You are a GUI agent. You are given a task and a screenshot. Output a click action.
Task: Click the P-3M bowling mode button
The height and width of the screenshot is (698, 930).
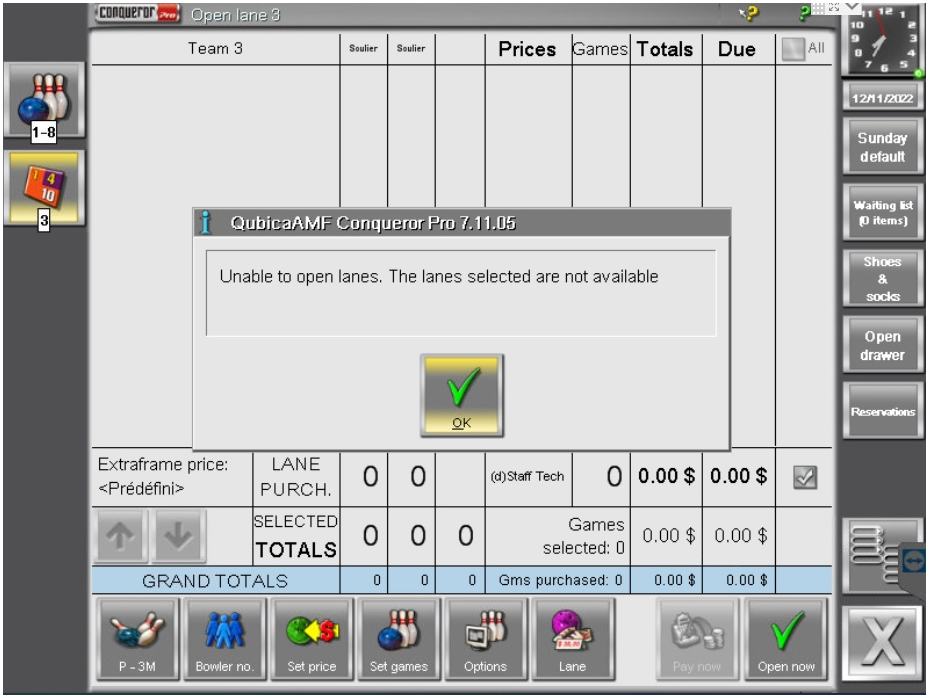(x=137, y=639)
